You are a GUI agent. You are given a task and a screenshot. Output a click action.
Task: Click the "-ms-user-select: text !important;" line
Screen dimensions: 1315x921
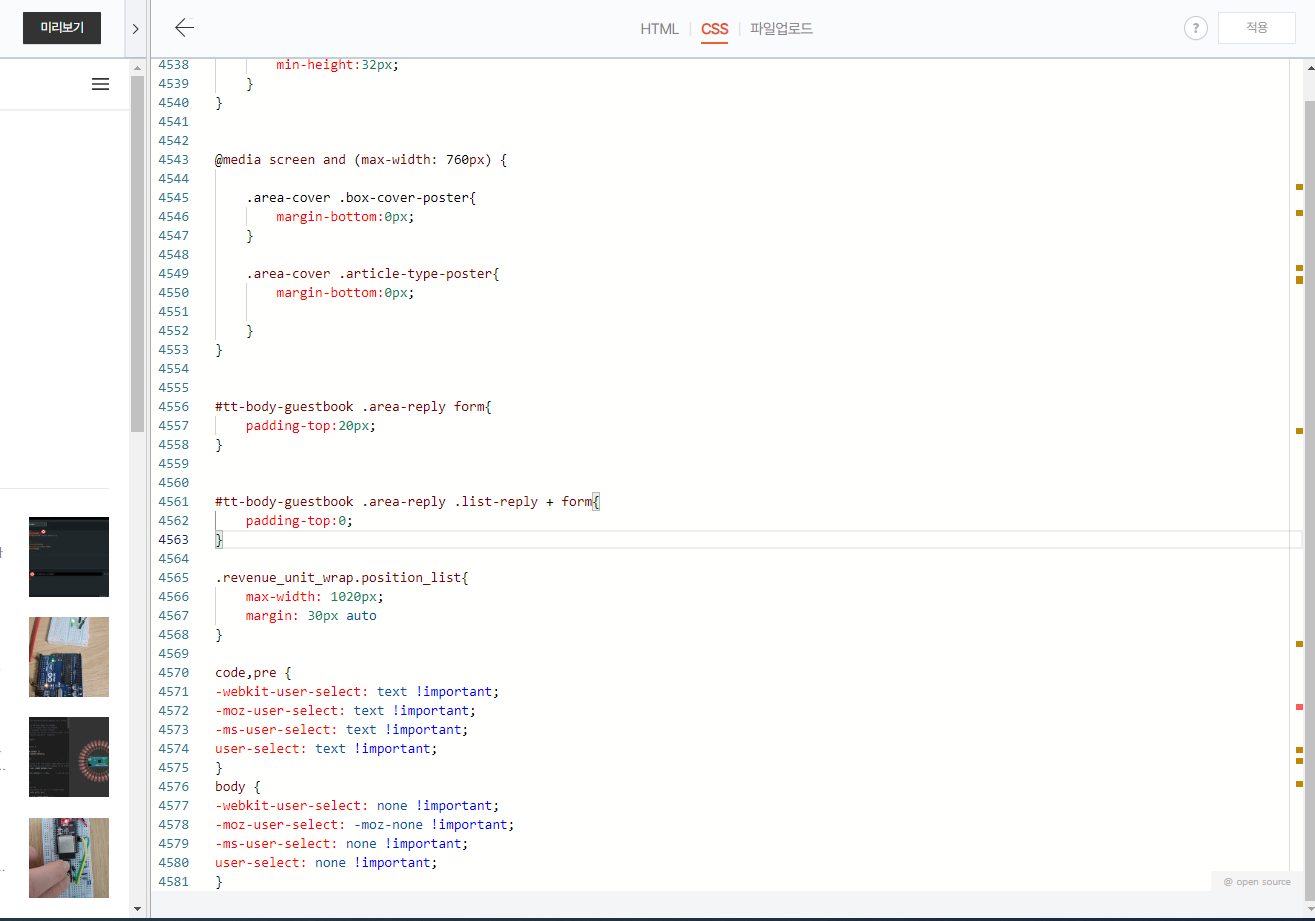click(342, 730)
